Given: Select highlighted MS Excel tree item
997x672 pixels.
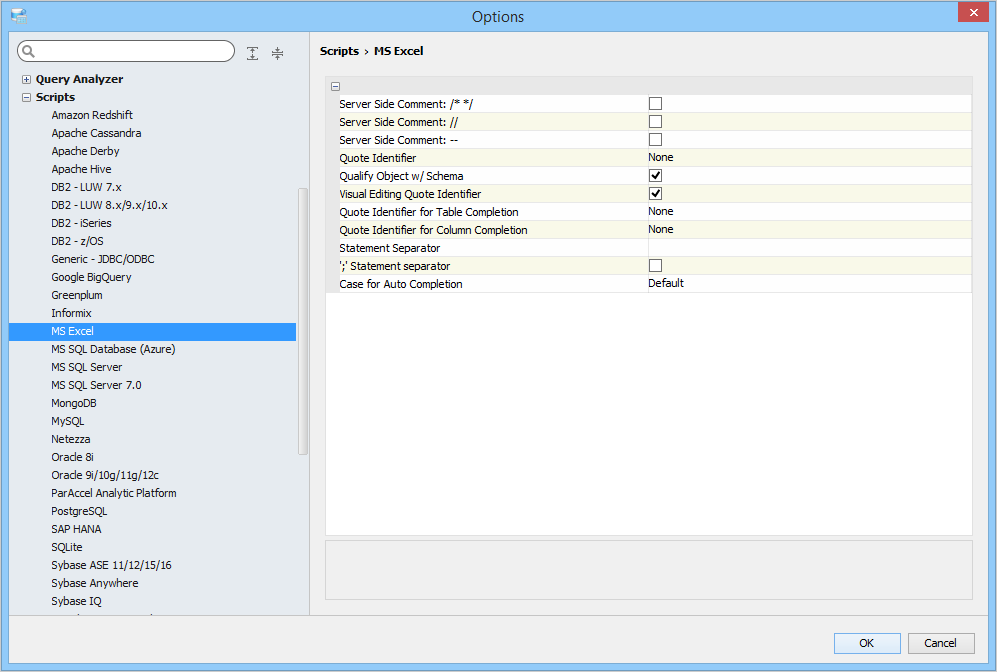Looking at the screenshot, I should [153, 331].
